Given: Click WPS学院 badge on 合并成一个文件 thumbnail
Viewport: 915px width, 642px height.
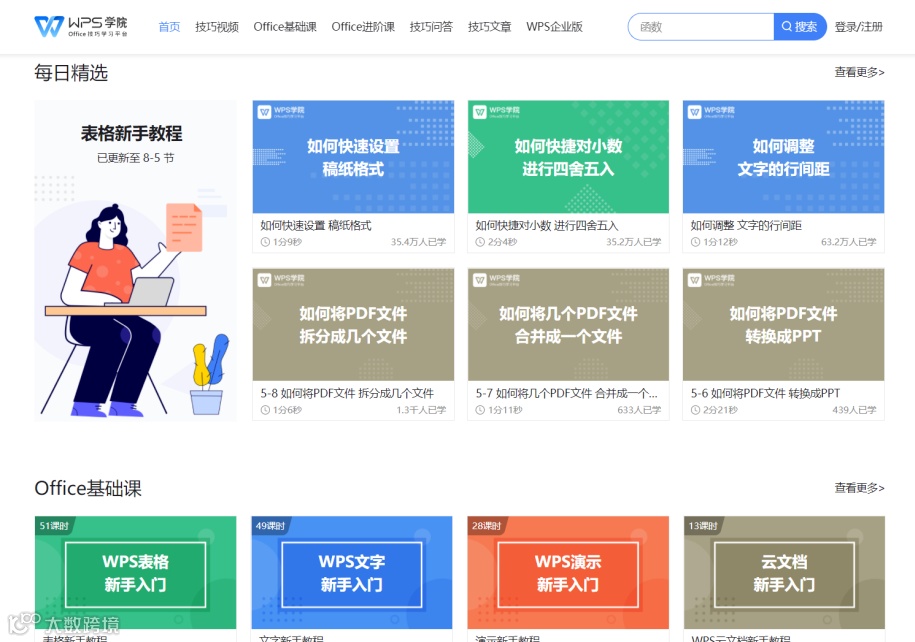Looking at the screenshot, I should [497, 280].
